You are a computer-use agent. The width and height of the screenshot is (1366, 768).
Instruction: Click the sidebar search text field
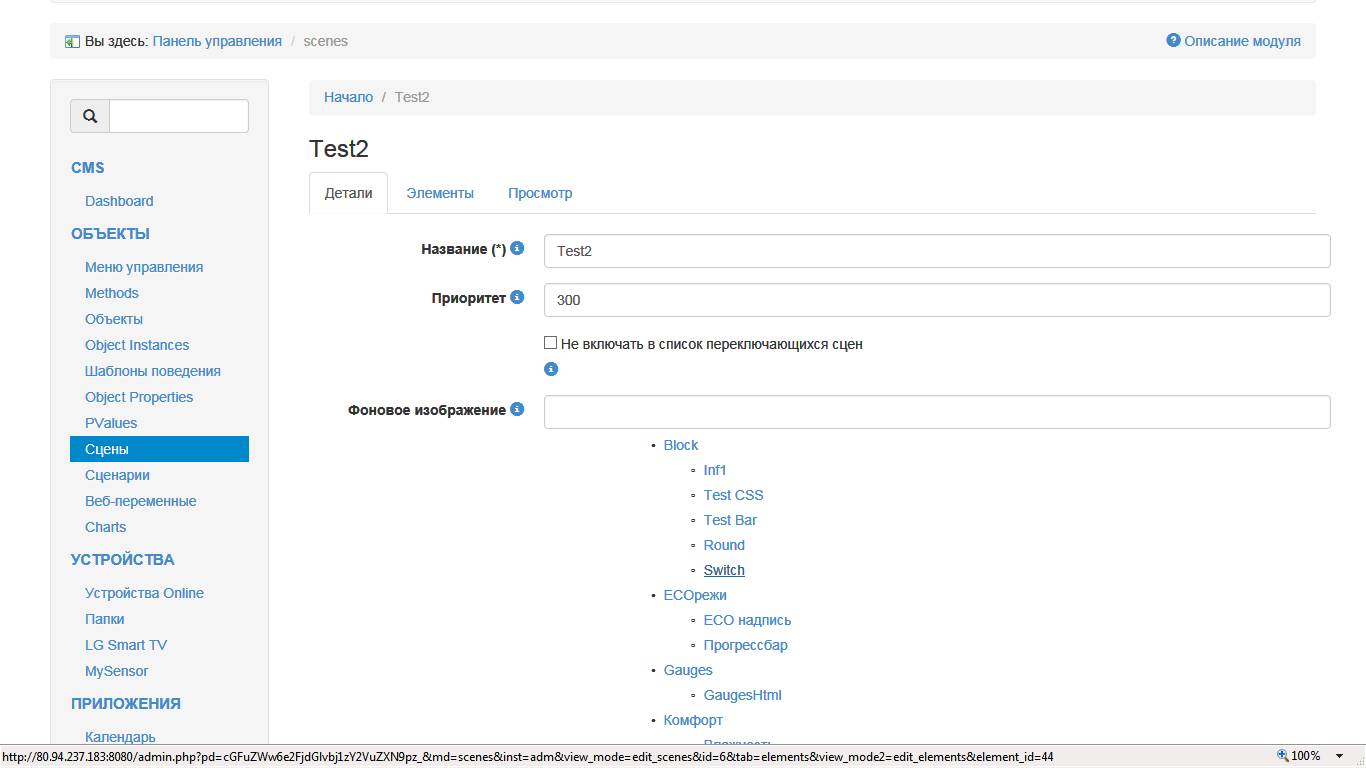(x=178, y=116)
